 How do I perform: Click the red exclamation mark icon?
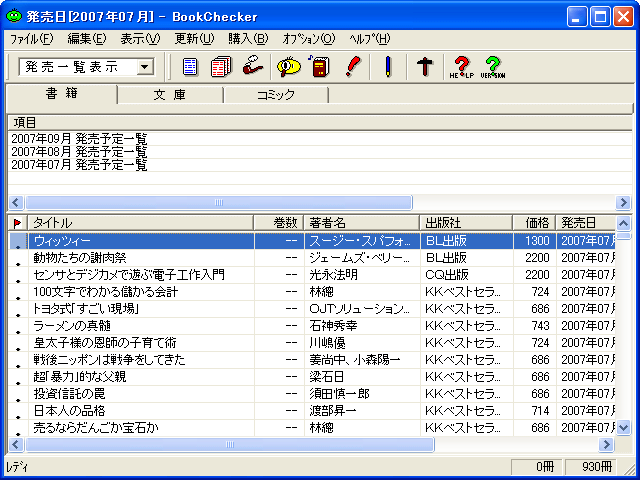tap(353, 67)
